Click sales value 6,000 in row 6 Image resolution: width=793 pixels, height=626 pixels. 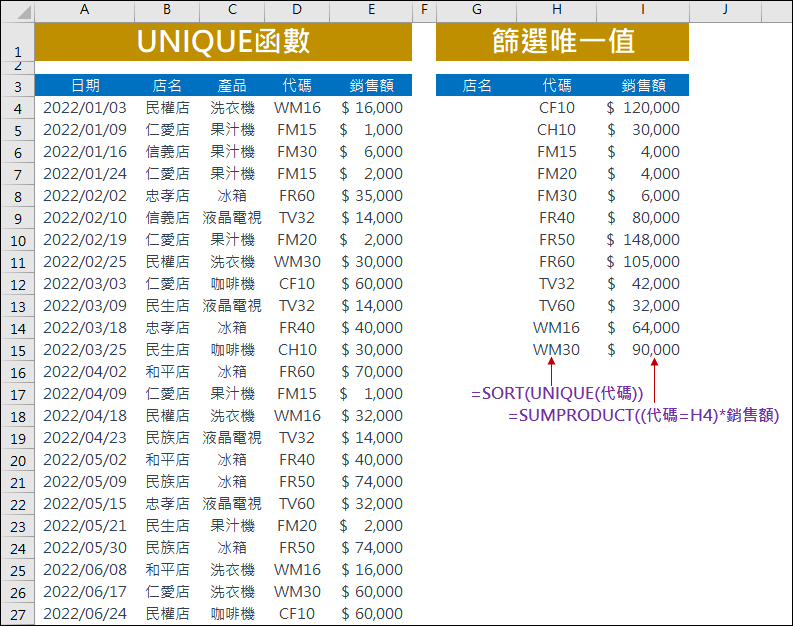pyautogui.click(x=372, y=152)
